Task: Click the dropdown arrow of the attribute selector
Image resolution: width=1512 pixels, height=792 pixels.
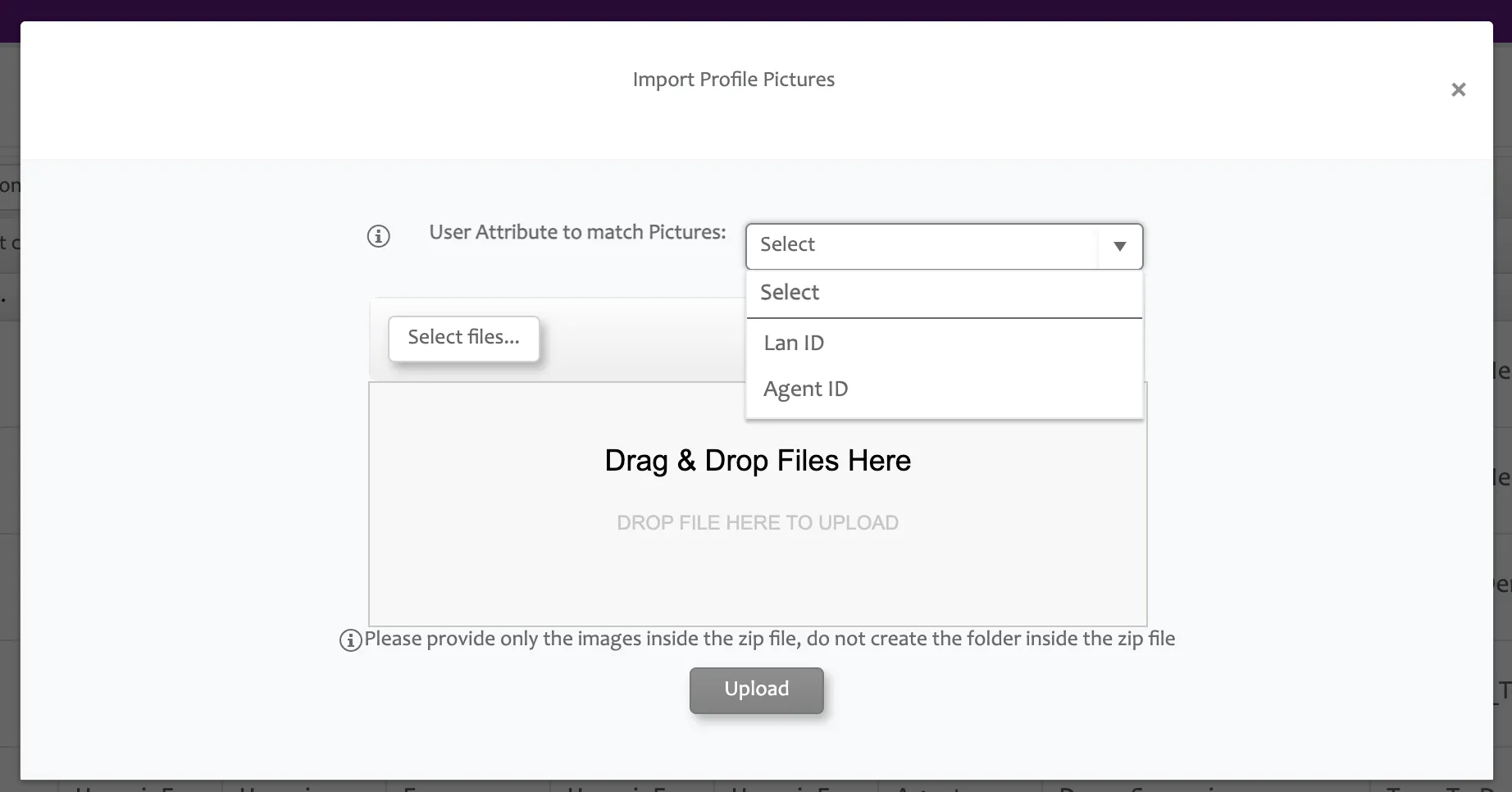Action: pyautogui.click(x=1120, y=246)
